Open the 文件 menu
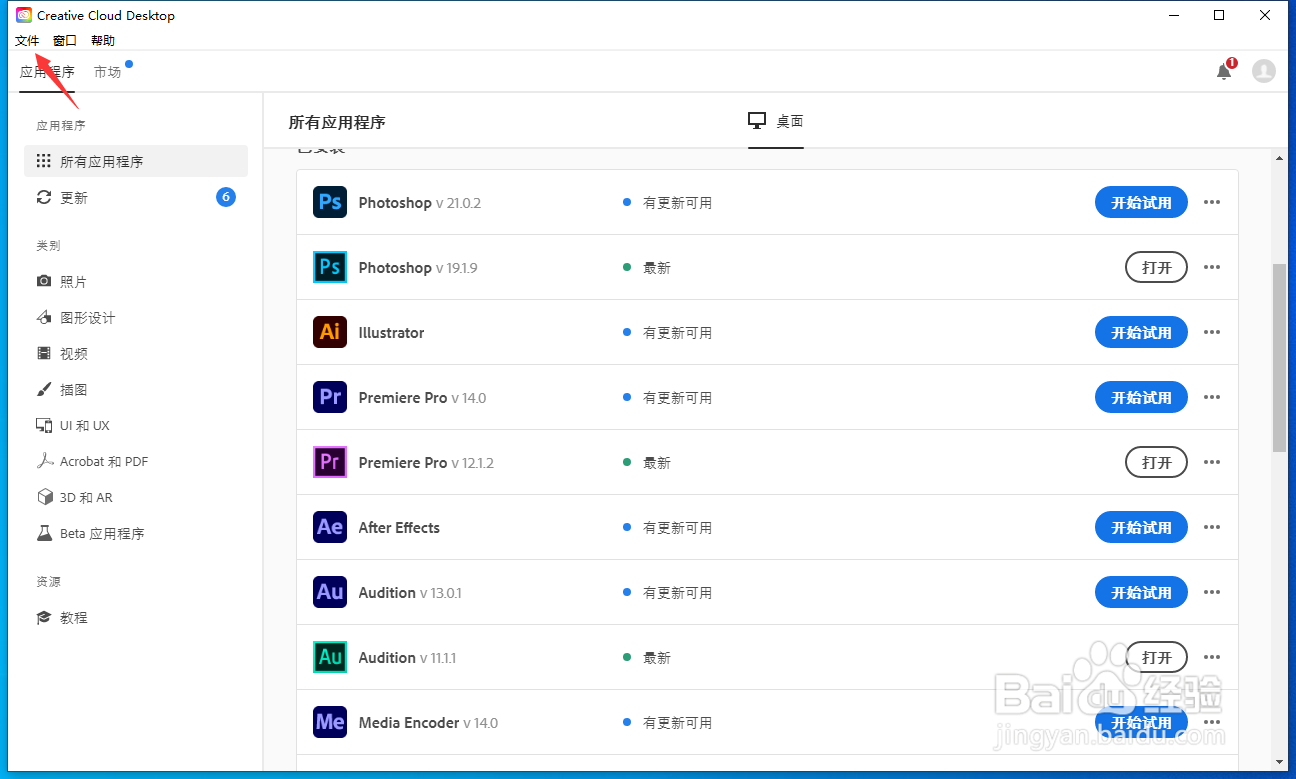The width and height of the screenshot is (1296, 779). (27, 41)
